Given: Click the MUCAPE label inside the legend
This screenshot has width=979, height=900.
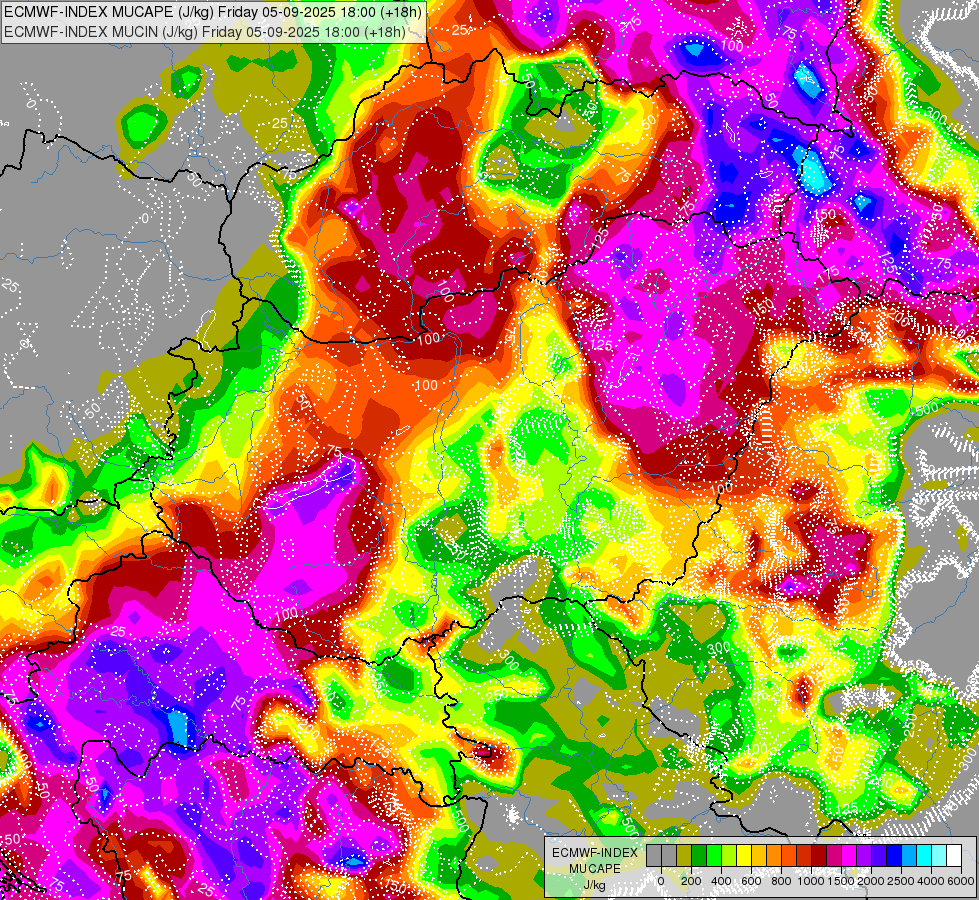Looking at the screenshot, I should (x=595, y=869).
